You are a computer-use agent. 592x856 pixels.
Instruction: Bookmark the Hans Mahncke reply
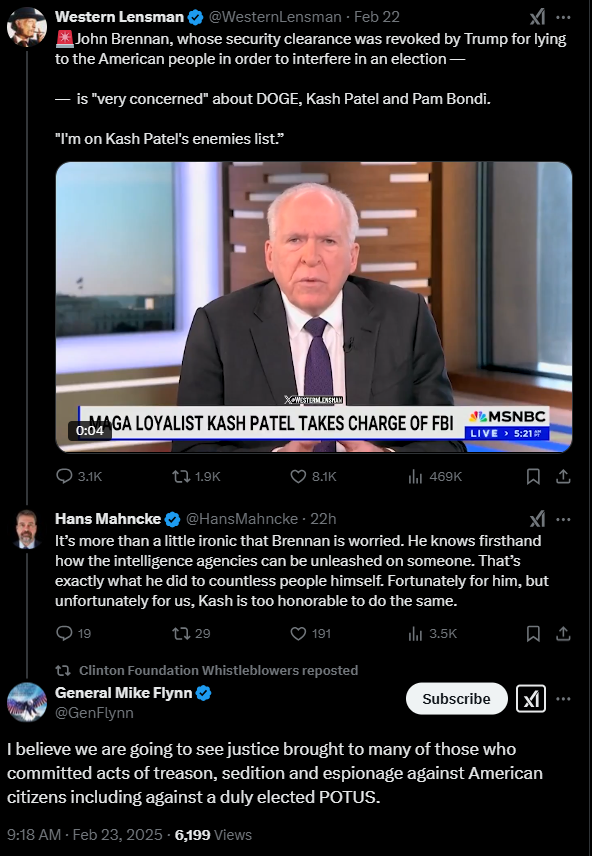[x=533, y=633]
